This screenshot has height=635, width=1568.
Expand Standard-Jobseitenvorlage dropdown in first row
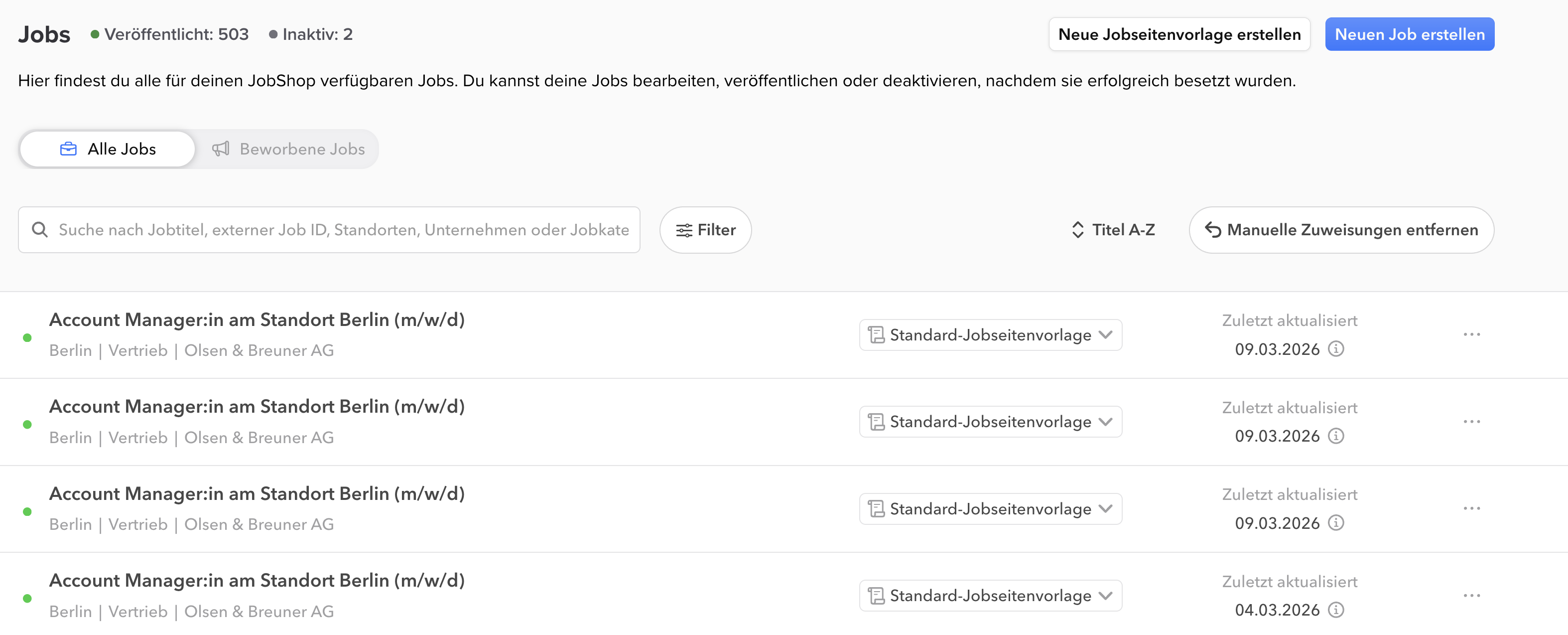click(x=990, y=335)
